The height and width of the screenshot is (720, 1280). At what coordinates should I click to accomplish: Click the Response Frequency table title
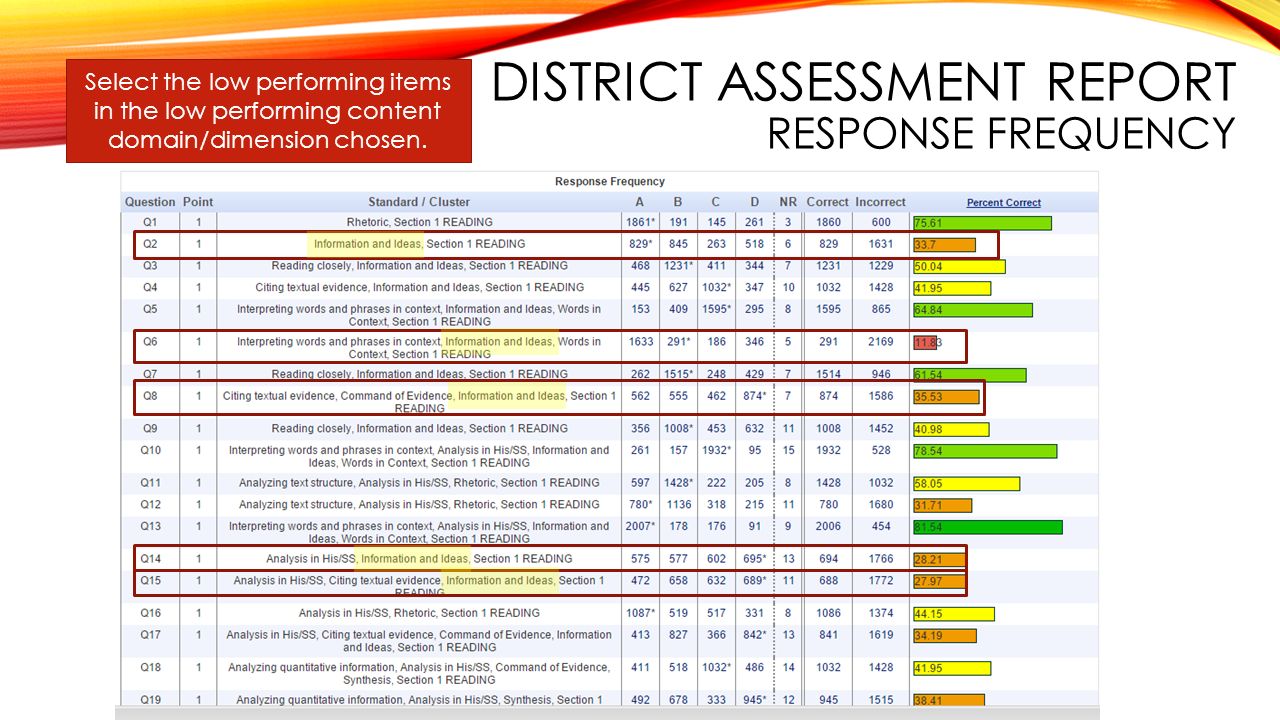pyautogui.click(x=610, y=182)
